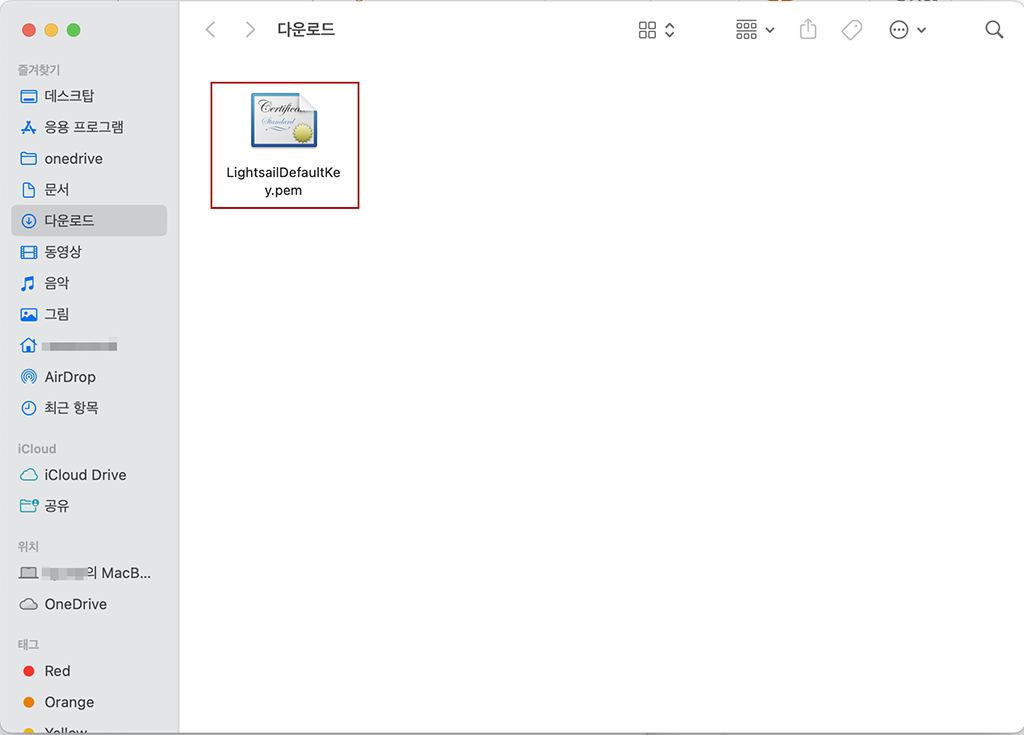Image resolution: width=1024 pixels, height=735 pixels.
Task: Click the green full-screen window button
Action: click(x=73, y=30)
